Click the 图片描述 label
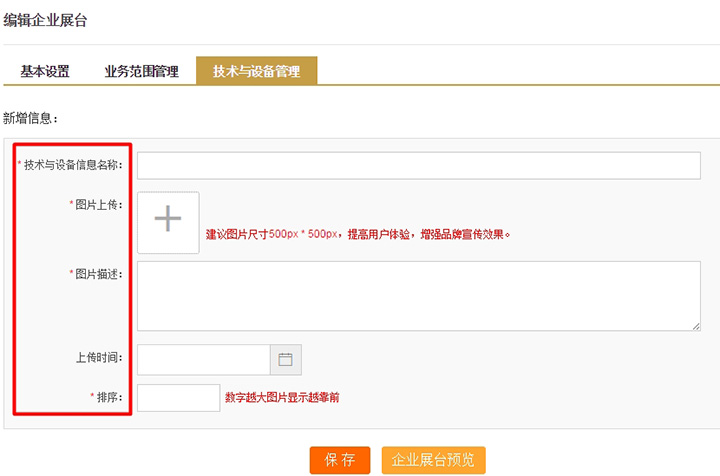 point(98,274)
